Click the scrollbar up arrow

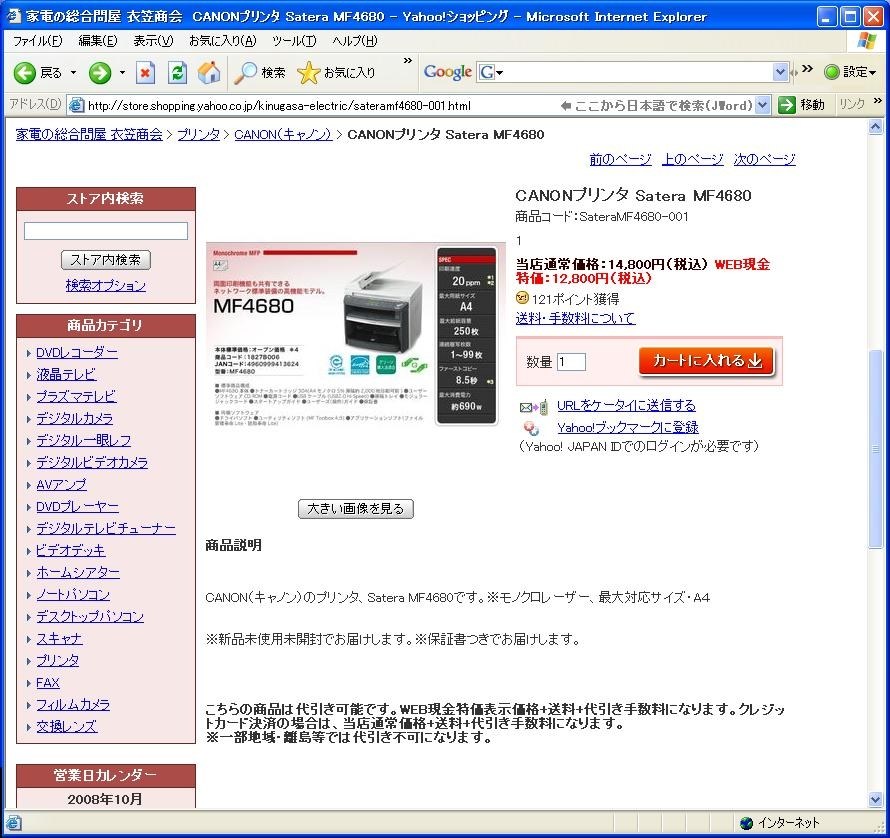[x=876, y=127]
